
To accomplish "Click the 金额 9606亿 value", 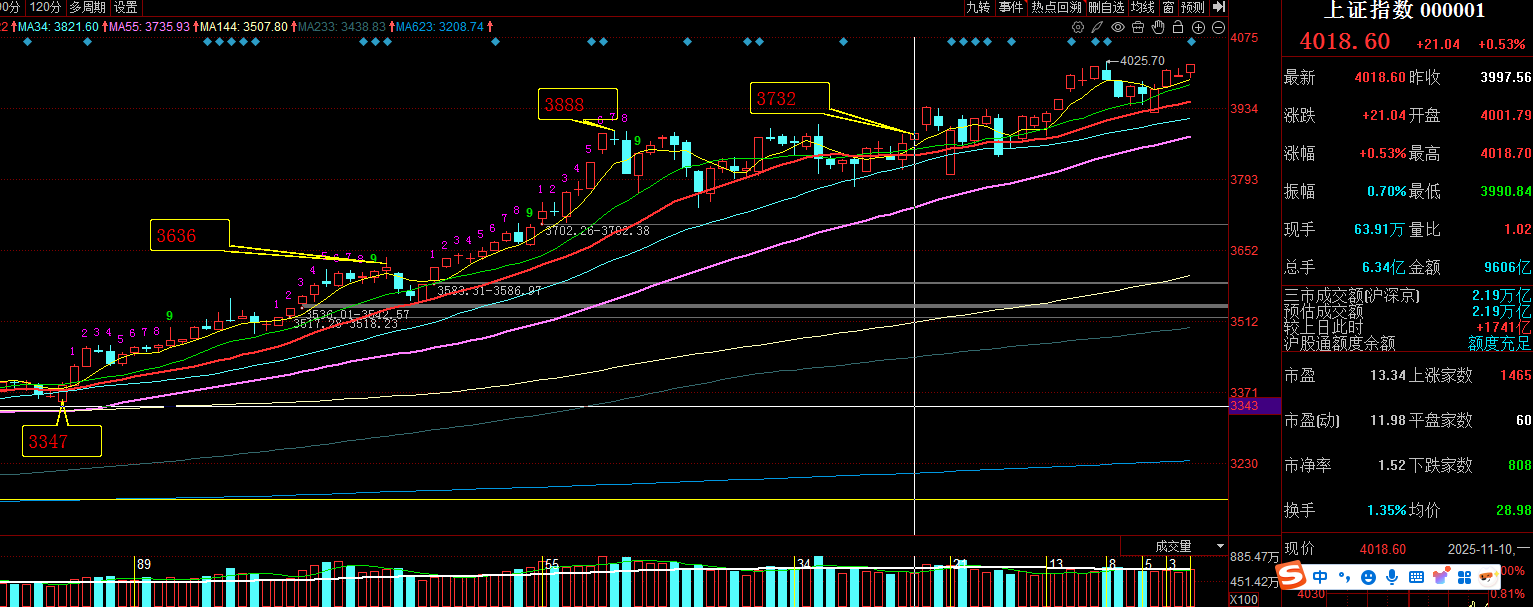I will [1508, 267].
